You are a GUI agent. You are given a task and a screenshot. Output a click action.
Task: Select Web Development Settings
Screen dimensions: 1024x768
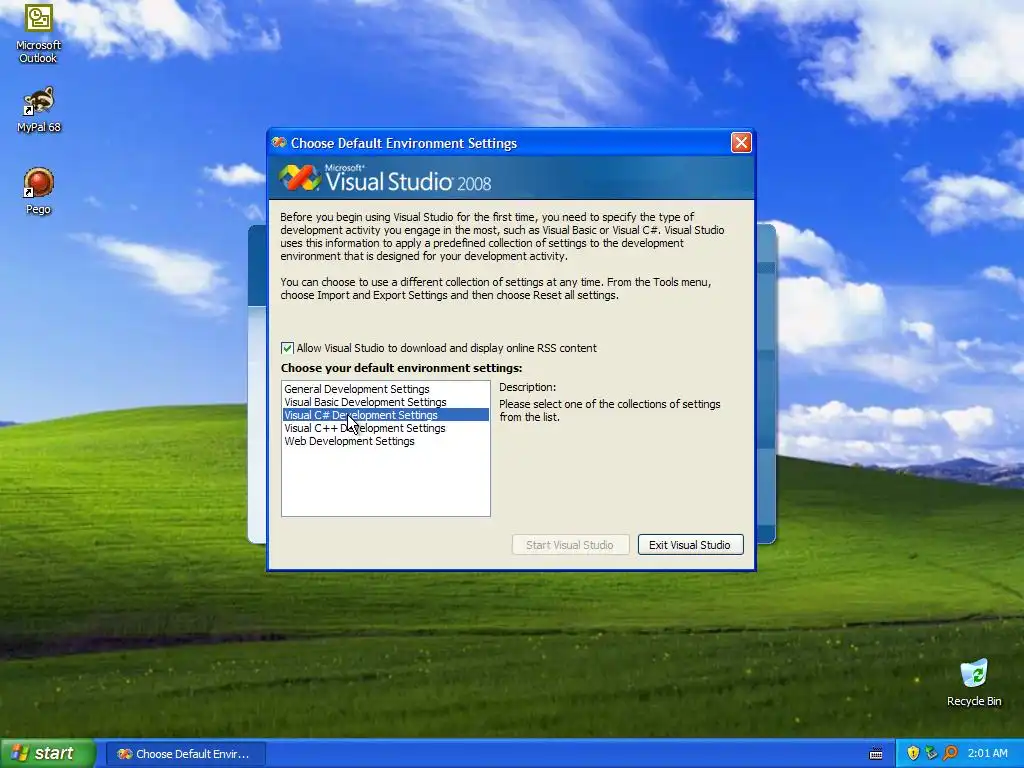(x=385, y=441)
